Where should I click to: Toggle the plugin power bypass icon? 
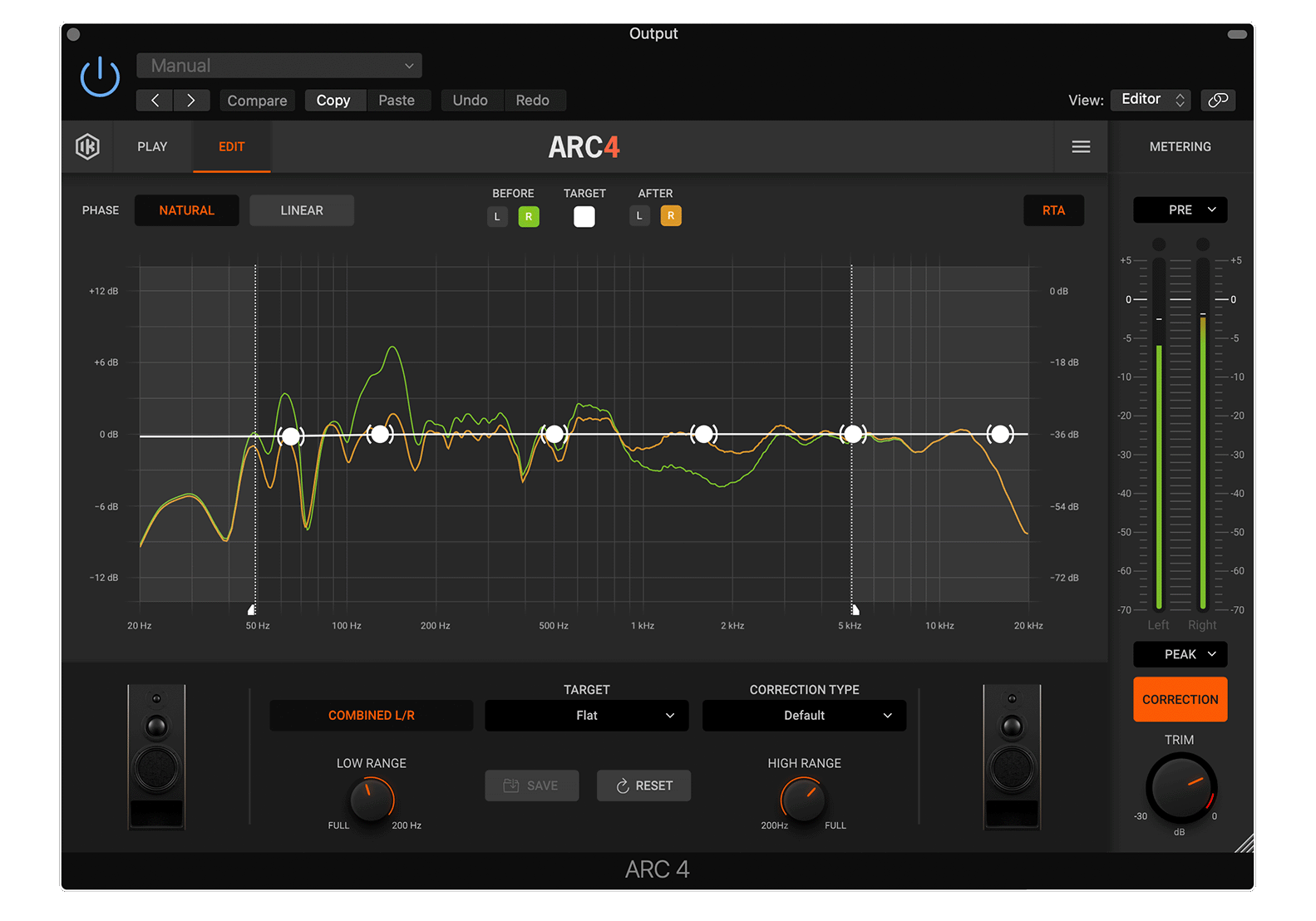[x=100, y=76]
